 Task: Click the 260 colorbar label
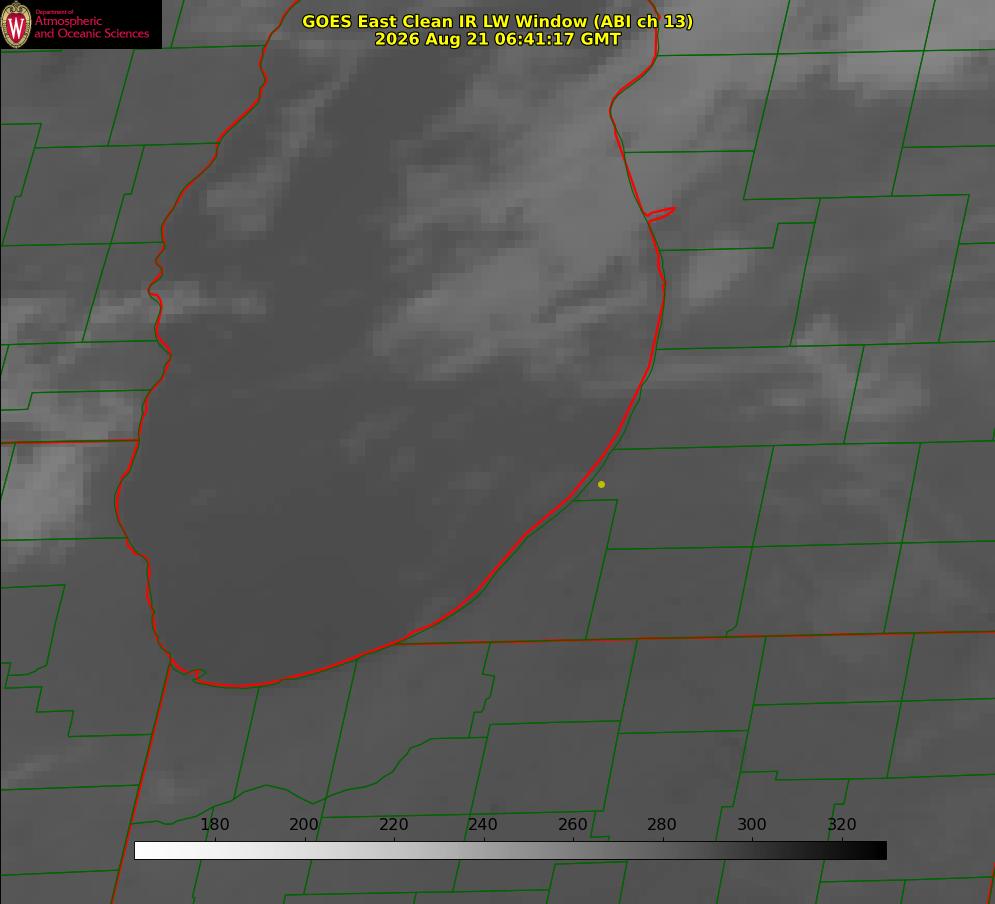point(572,824)
